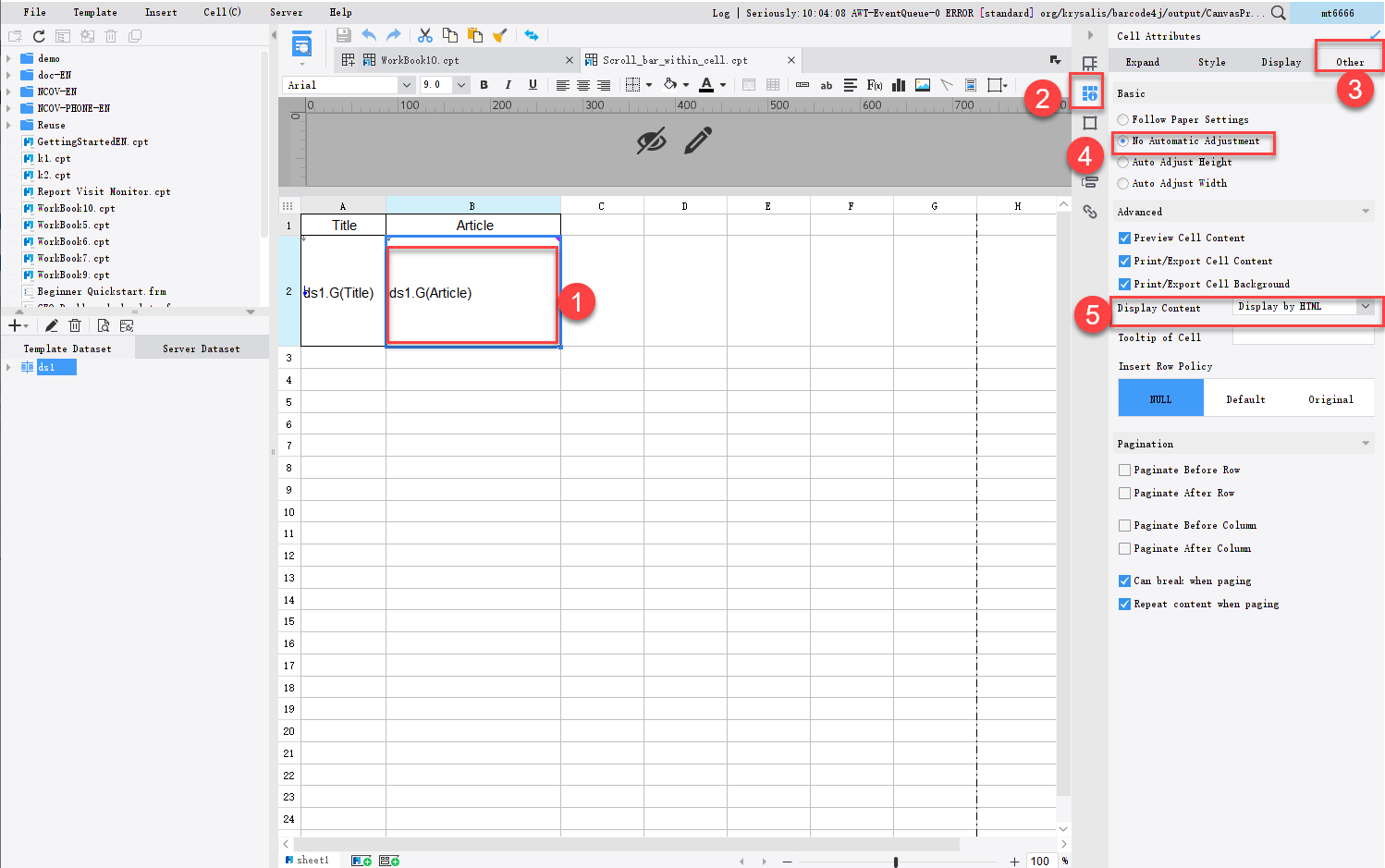Open the Template menu

95,12
